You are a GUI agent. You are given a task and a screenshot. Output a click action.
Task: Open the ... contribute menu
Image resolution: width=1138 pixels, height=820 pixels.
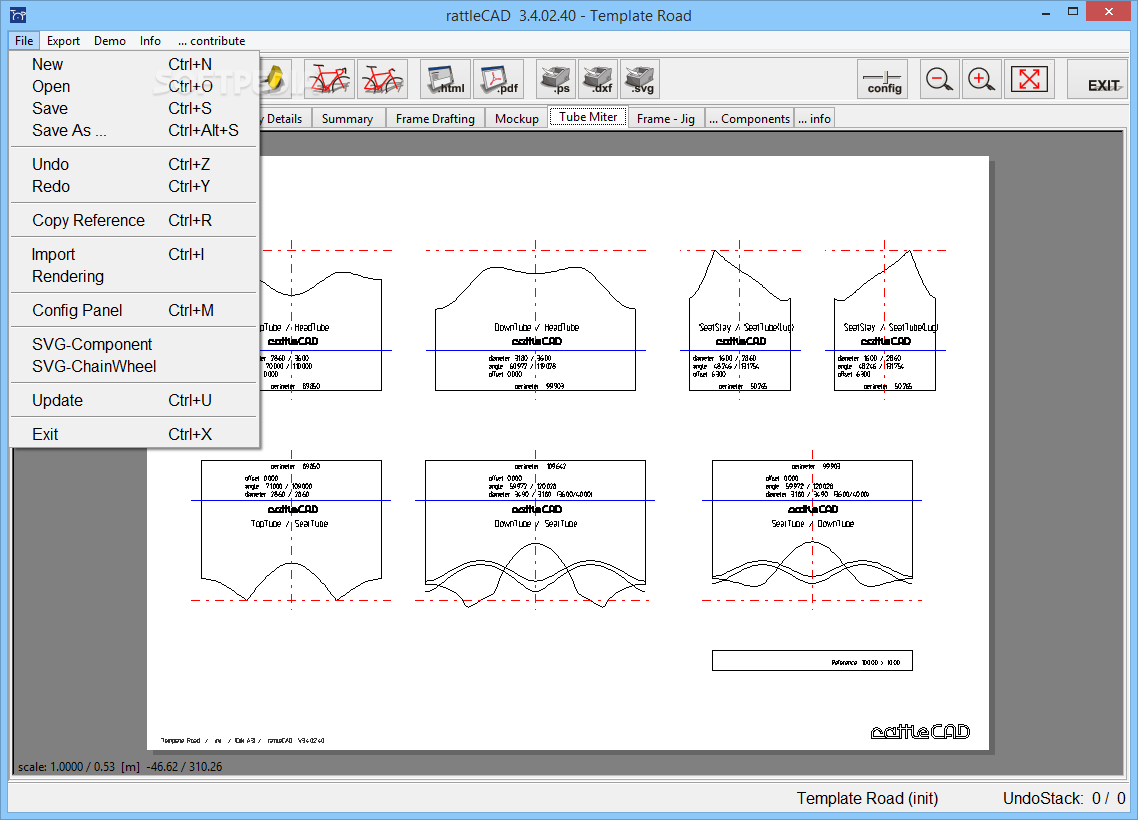(211, 41)
